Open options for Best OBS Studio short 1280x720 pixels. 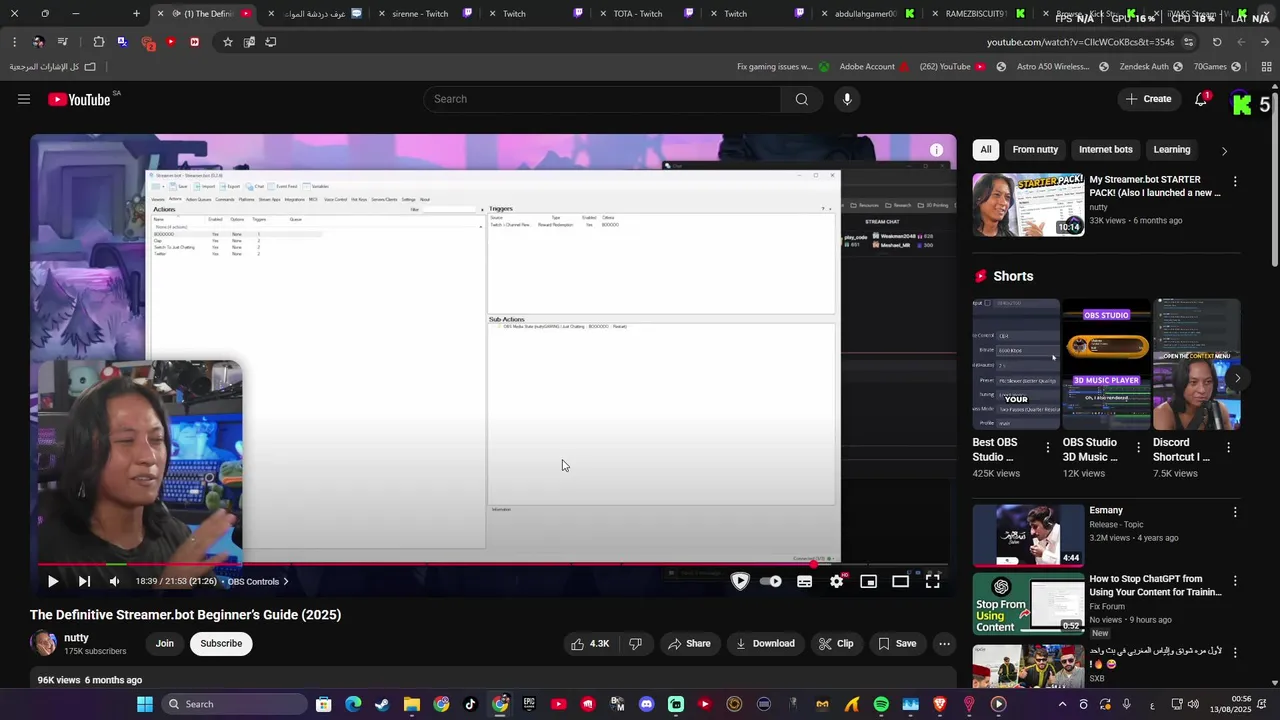coord(1048,447)
